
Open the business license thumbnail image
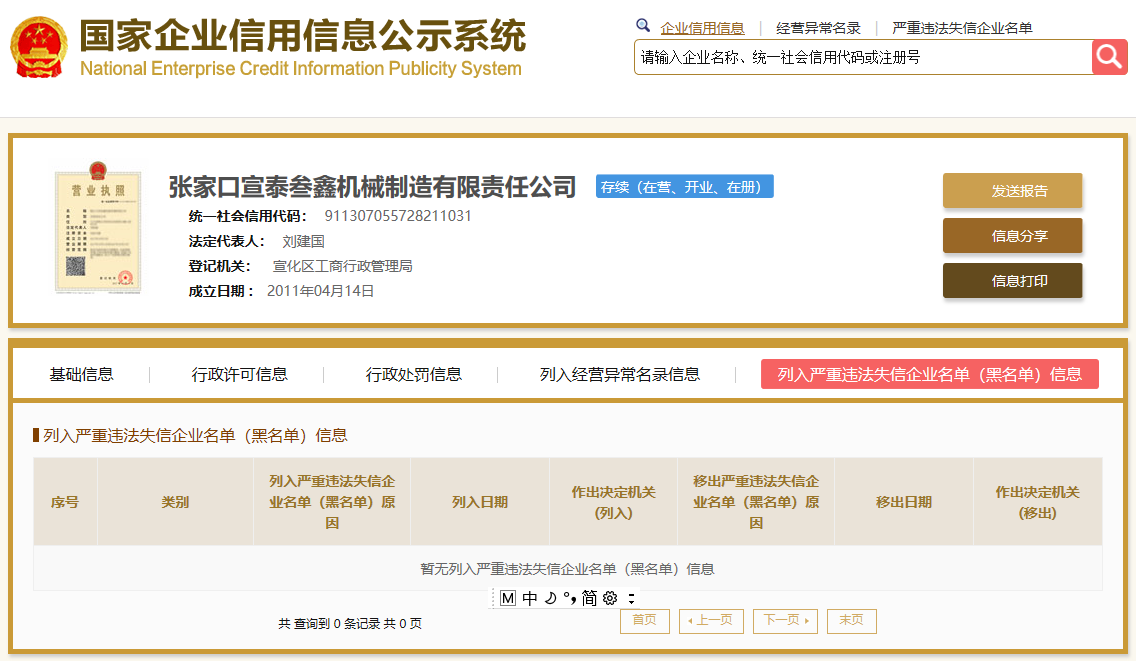(x=98, y=228)
